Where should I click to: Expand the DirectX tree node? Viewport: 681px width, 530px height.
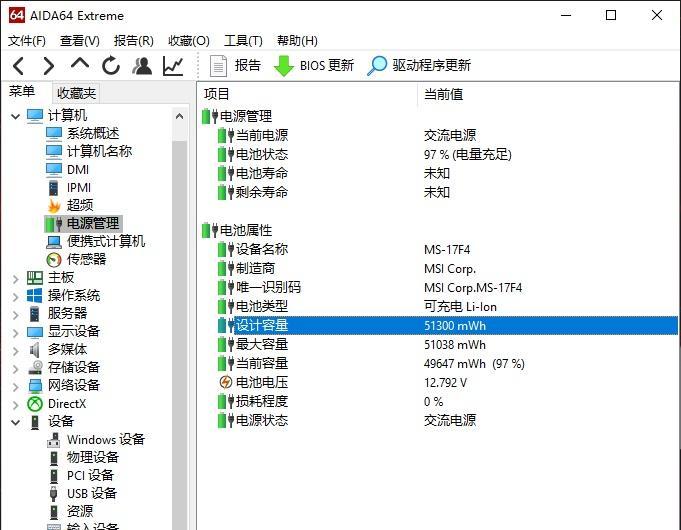click(16, 405)
